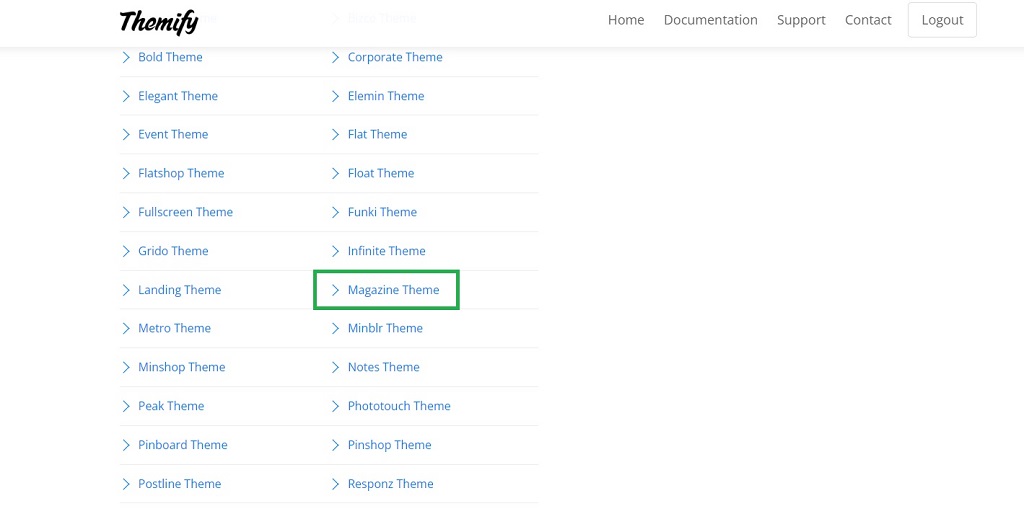Click the Themify logo
The image size is (1024, 514).
[x=159, y=22]
